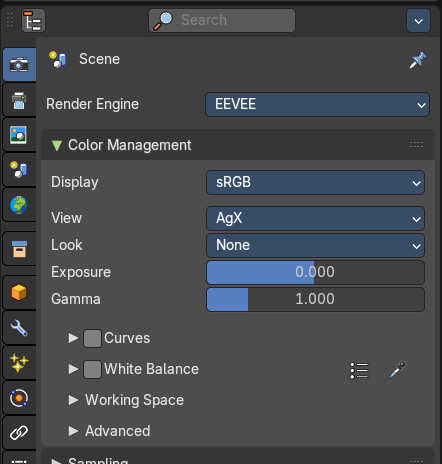The width and height of the screenshot is (442, 464).
Task: Expand the White Balance subpanel arrow
Action: (x=73, y=369)
